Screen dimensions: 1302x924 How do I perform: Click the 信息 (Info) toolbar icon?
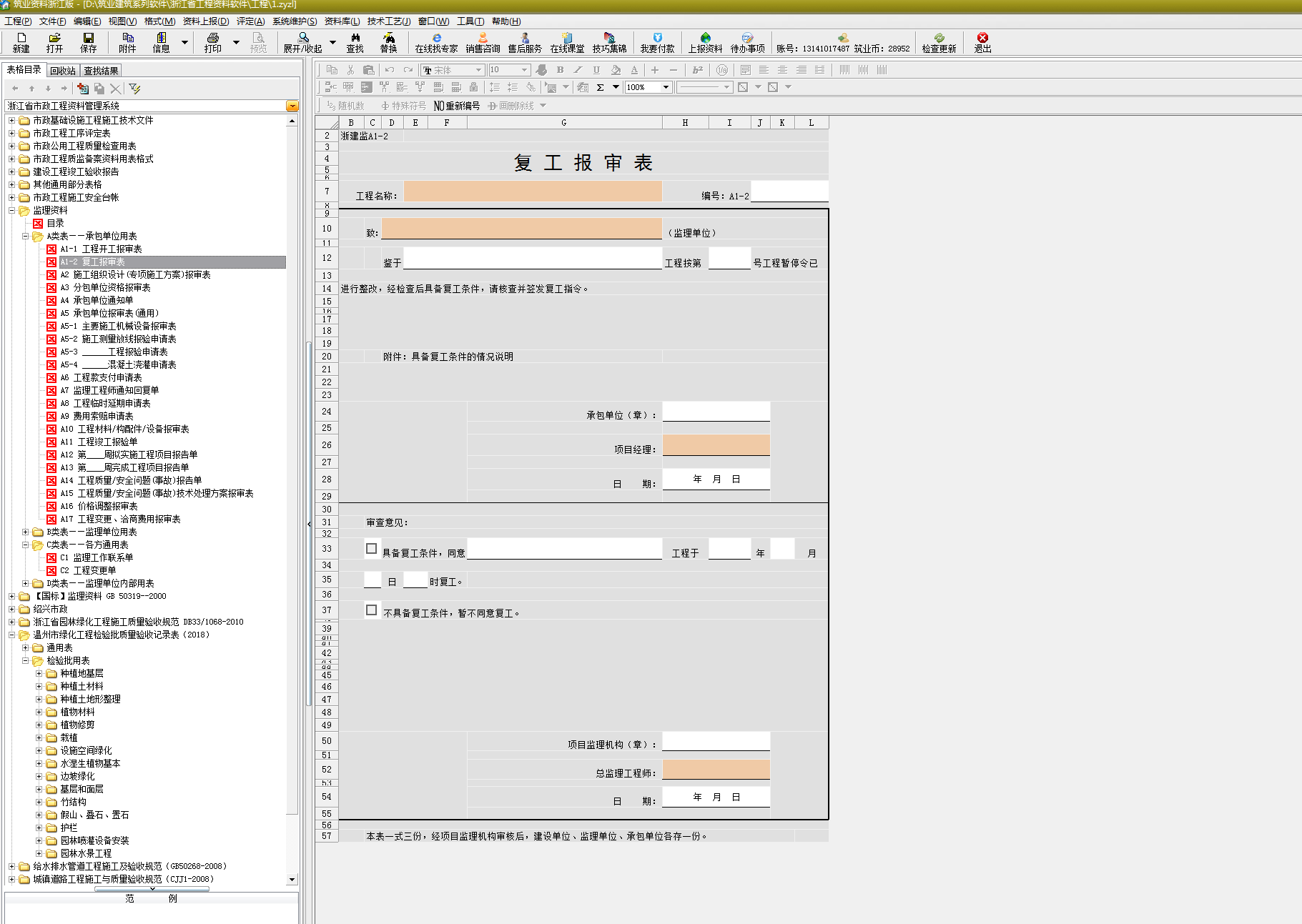[162, 42]
